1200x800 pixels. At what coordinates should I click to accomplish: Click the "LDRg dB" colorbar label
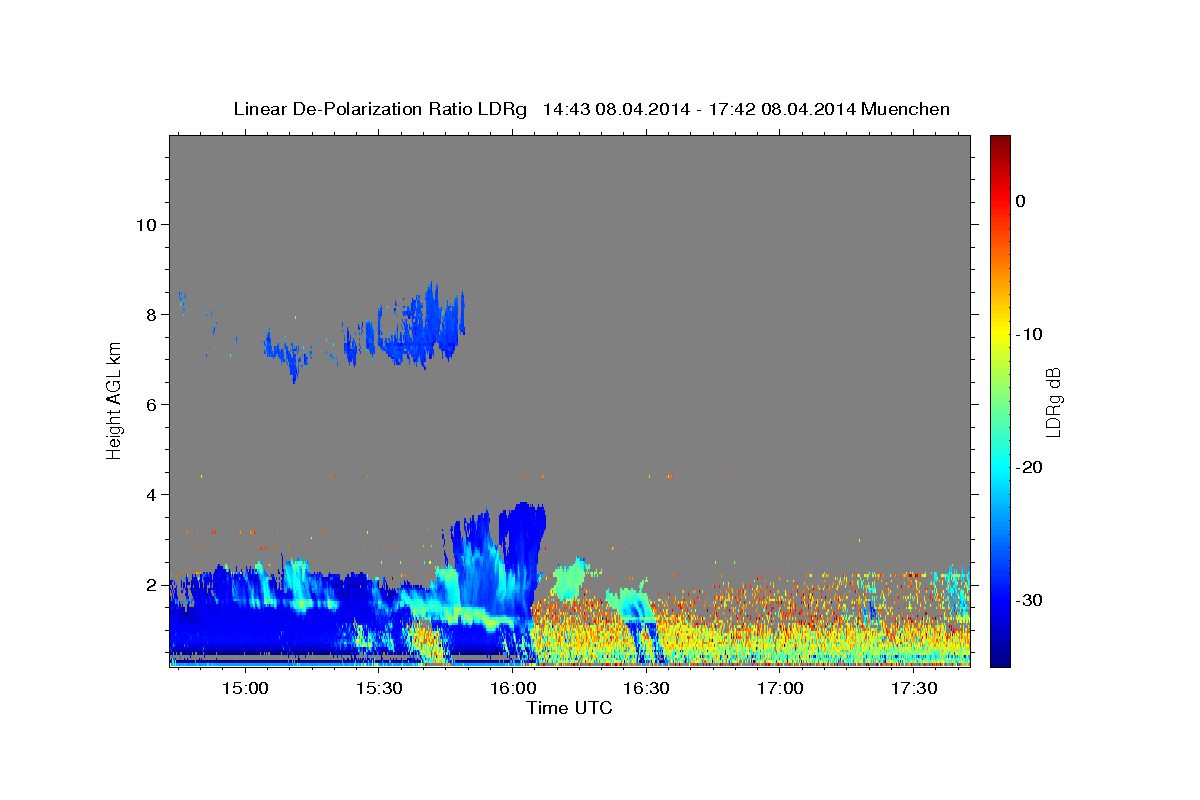click(x=1053, y=402)
